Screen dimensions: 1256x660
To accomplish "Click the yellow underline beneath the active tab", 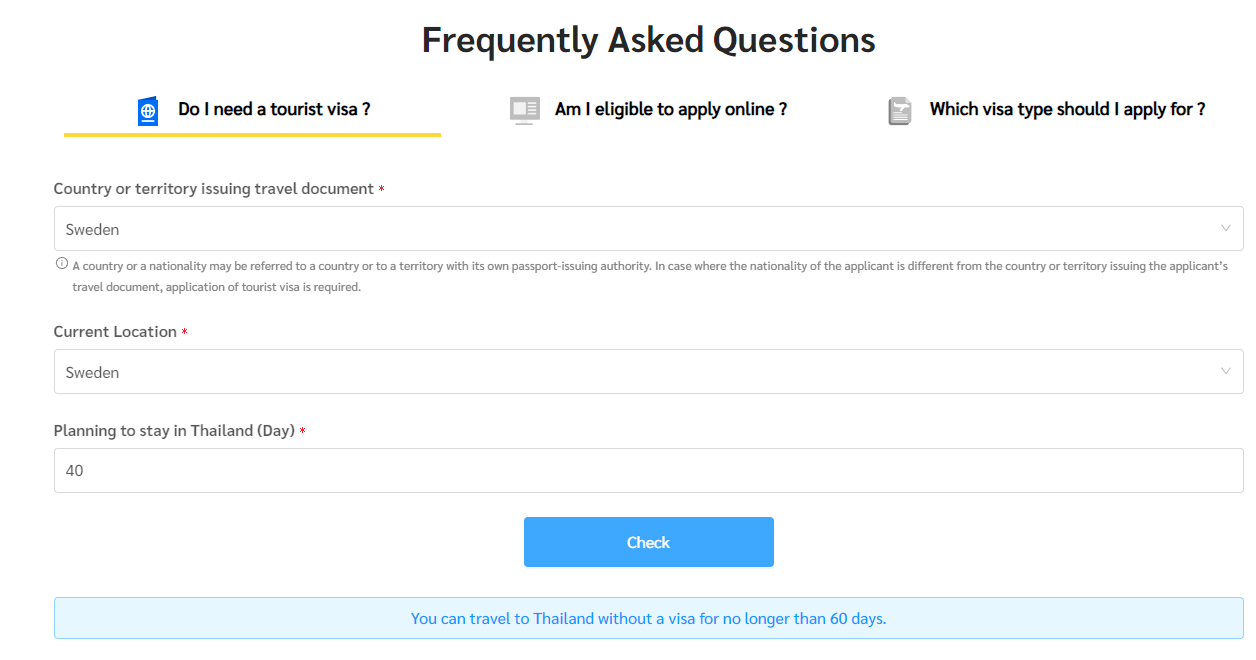I will point(252,134).
